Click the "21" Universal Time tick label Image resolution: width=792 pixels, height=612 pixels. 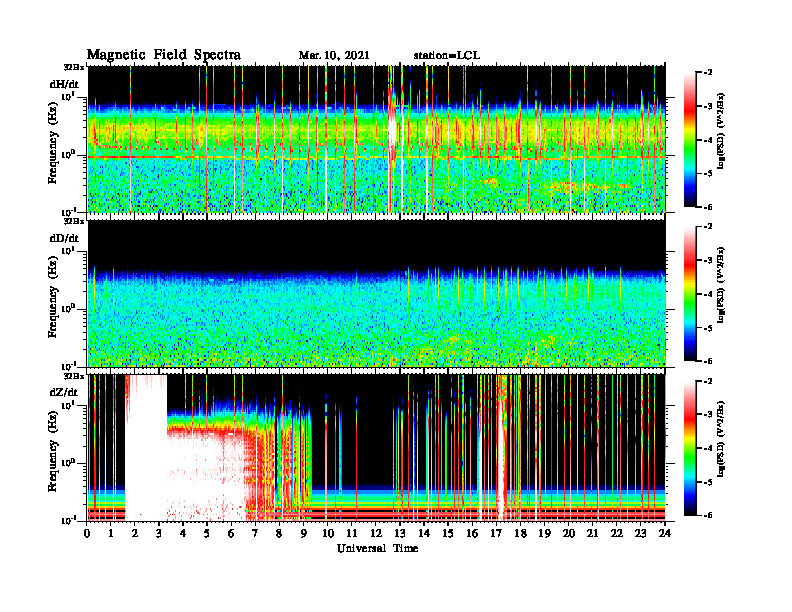(592, 533)
